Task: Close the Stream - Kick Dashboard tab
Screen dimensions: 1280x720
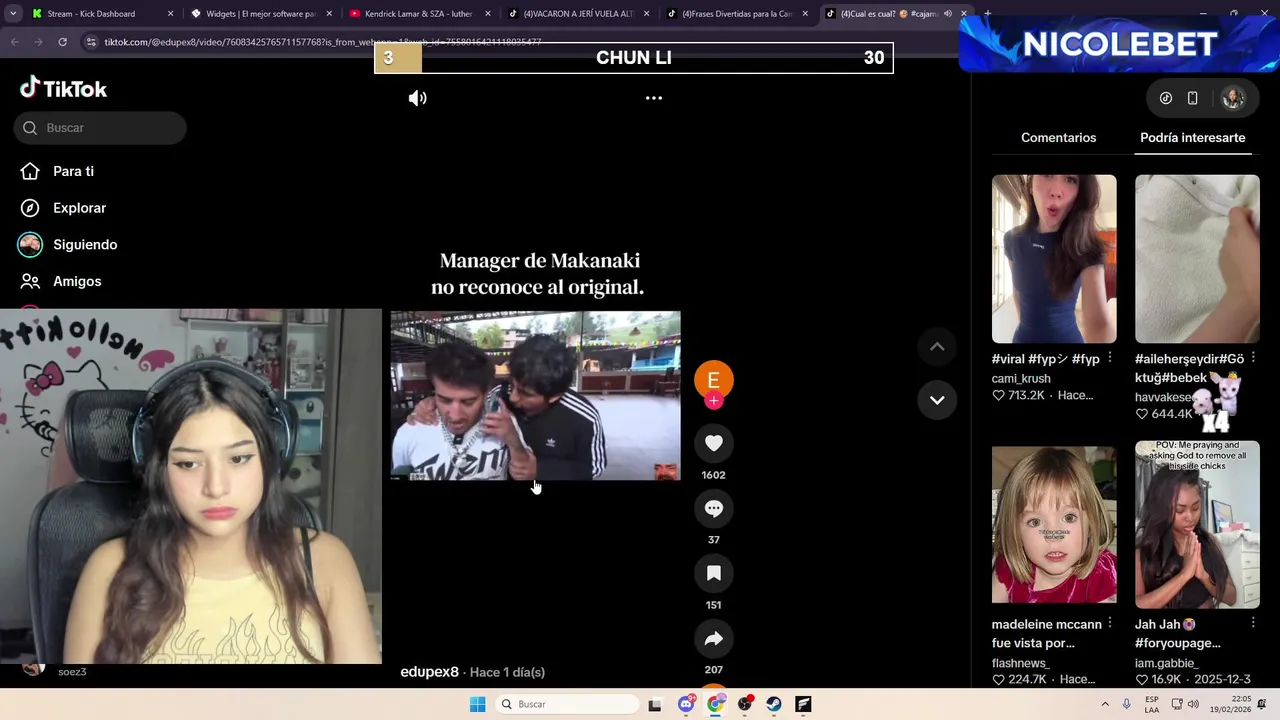Action: (x=170, y=14)
